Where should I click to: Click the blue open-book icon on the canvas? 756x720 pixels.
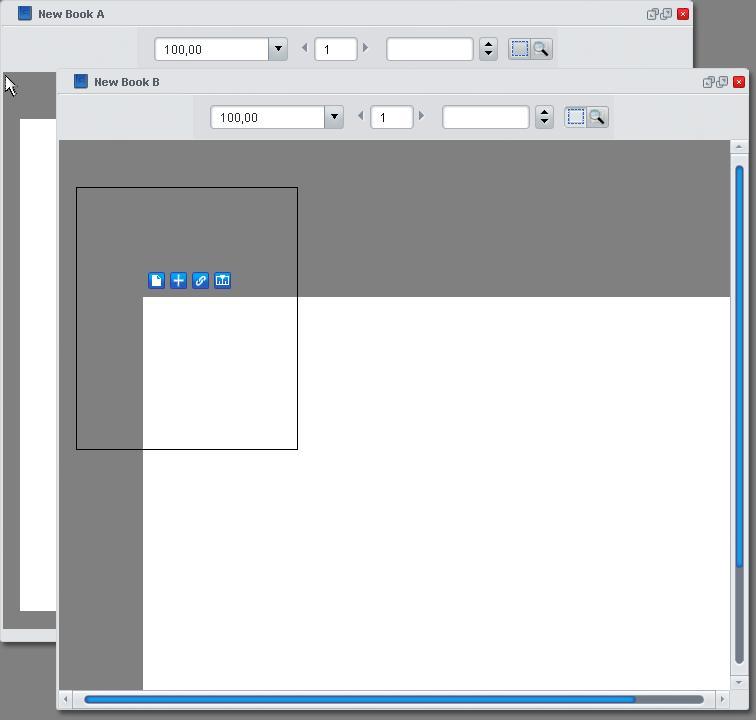(222, 280)
